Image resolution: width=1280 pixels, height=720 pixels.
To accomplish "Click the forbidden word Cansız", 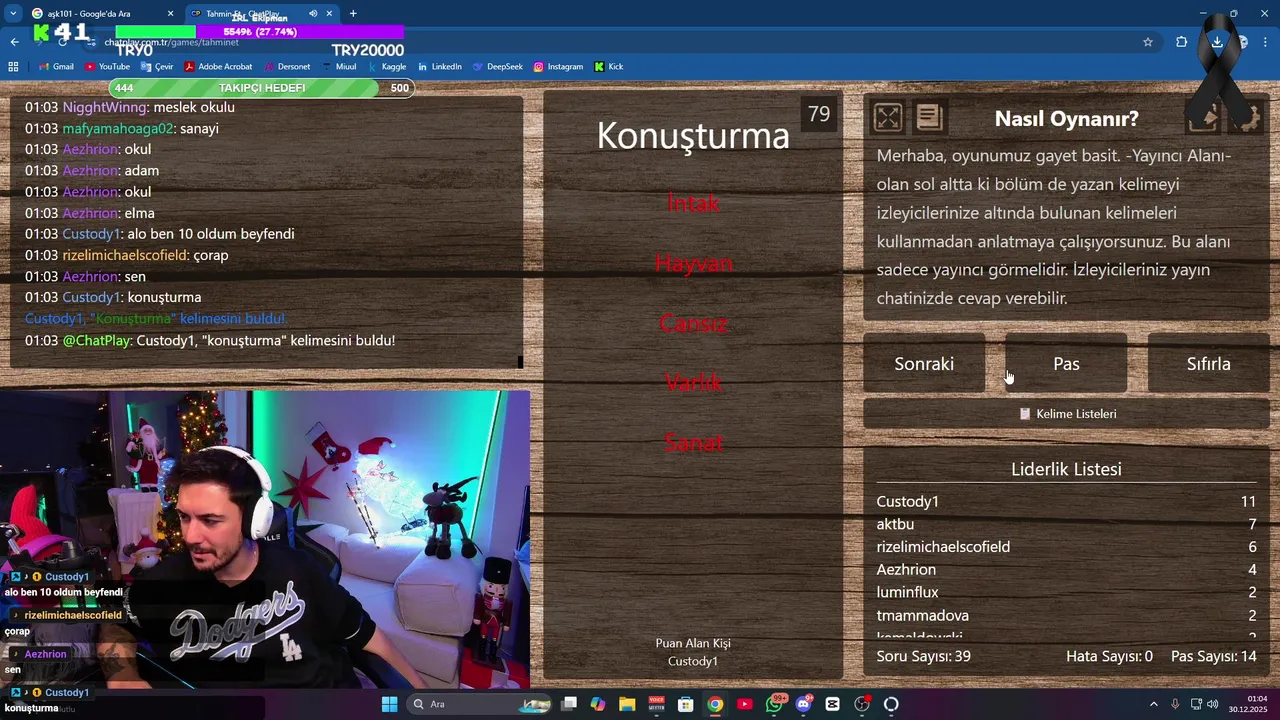I will click(693, 323).
